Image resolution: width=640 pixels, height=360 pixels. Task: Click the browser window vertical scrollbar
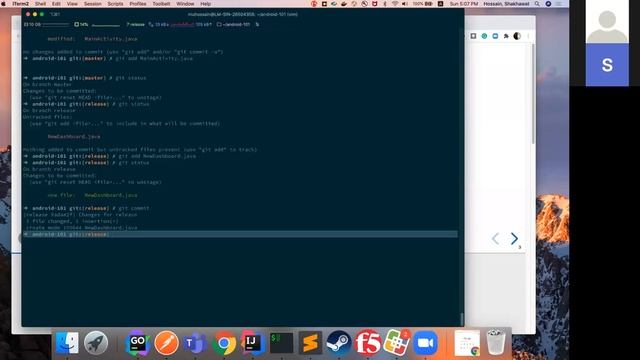pyautogui.click(x=533, y=94)
